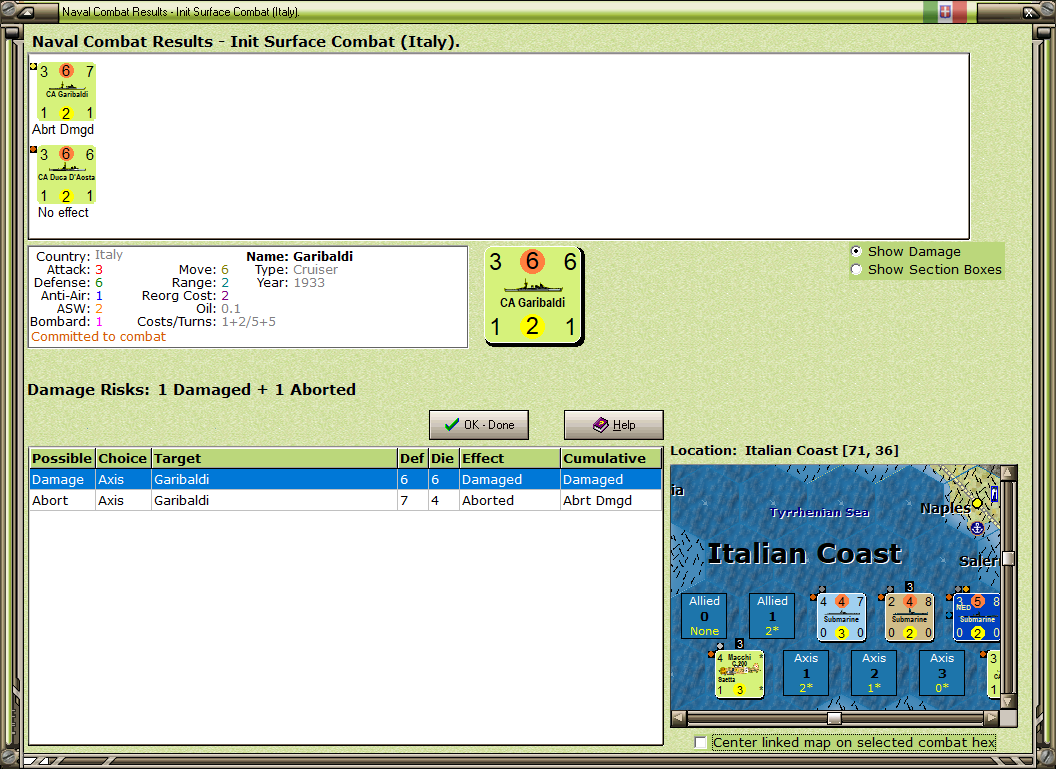
Task: Select the CA Garibaldi counter marked Abrt Dmgd
Action: pos(66,92)
